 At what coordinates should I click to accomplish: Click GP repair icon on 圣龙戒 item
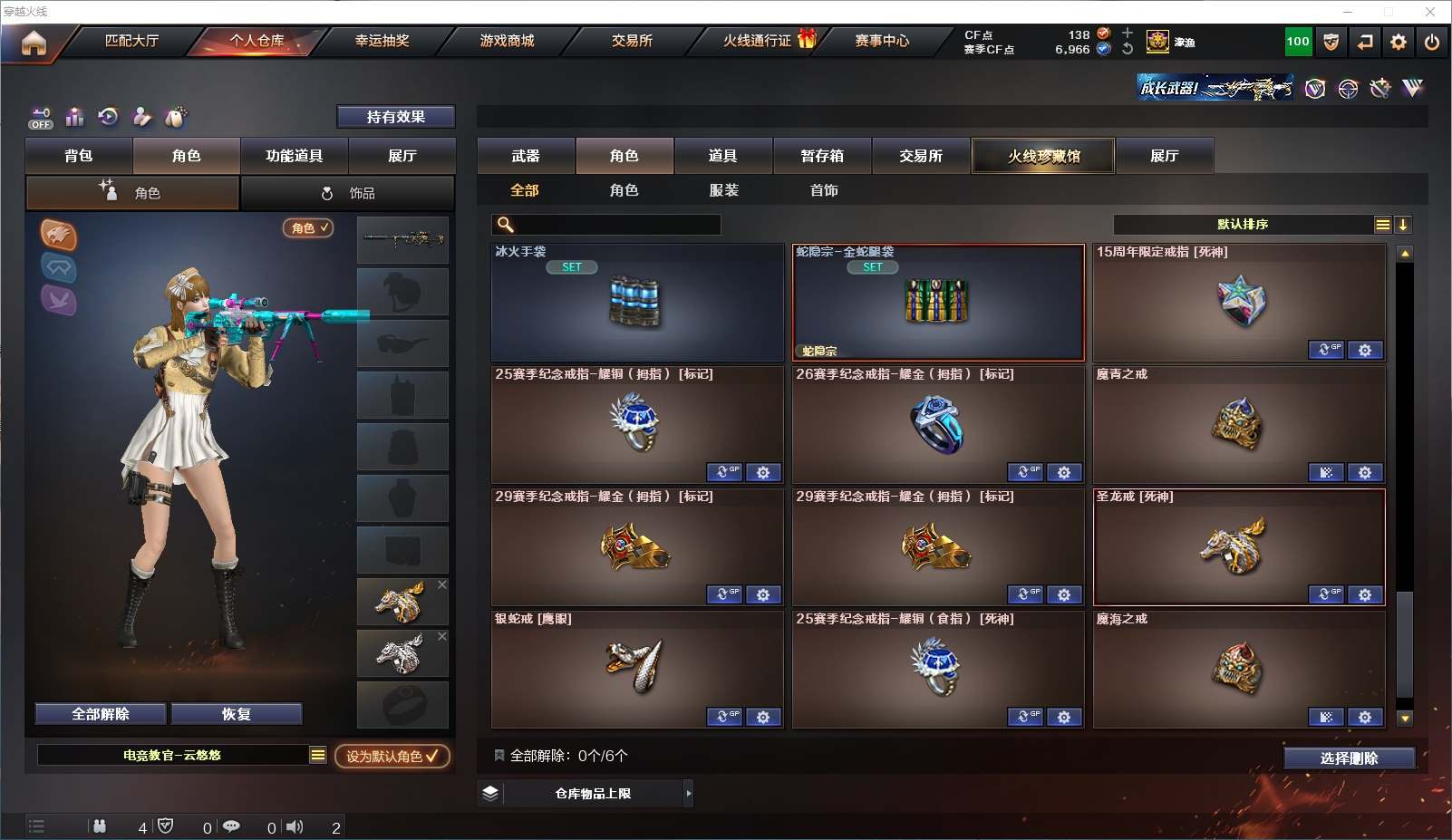pos(1326,594)
